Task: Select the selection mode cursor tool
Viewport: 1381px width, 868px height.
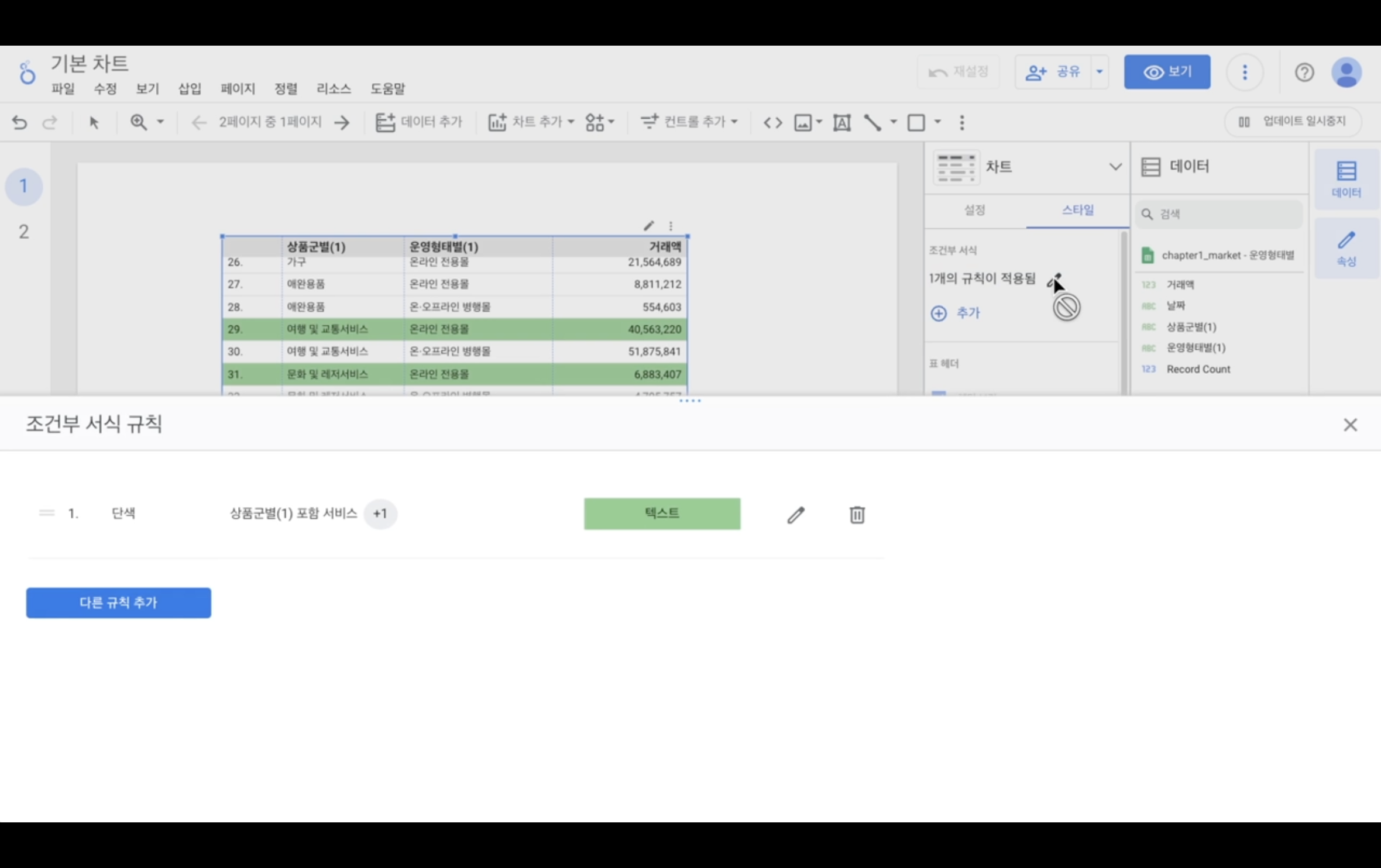Action: [94, 122]
